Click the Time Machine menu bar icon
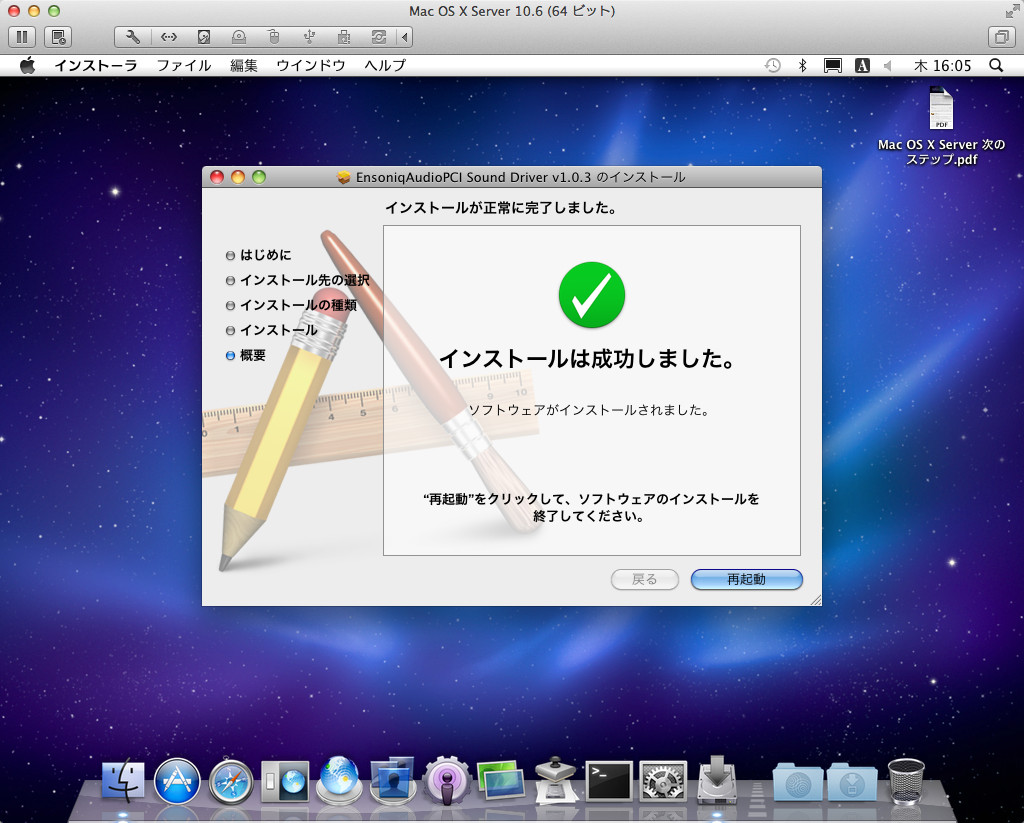Viewport: 1024px width, 823px height. [x=773, y=65]
